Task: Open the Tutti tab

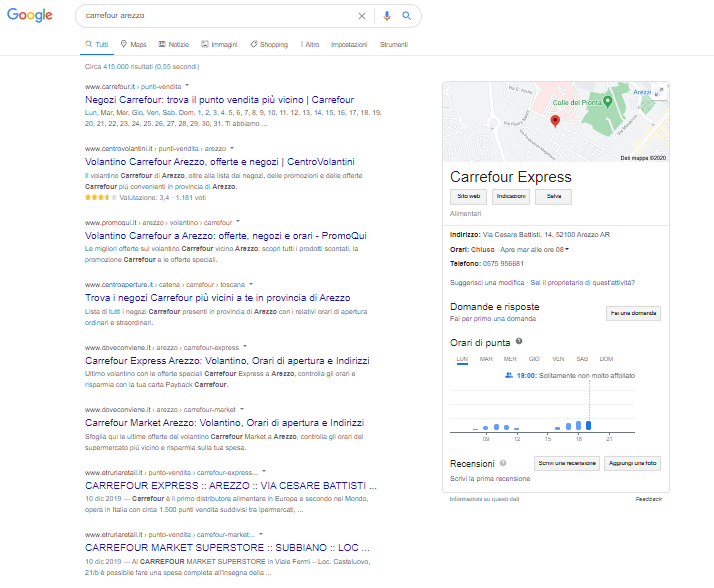Action: 97,44
